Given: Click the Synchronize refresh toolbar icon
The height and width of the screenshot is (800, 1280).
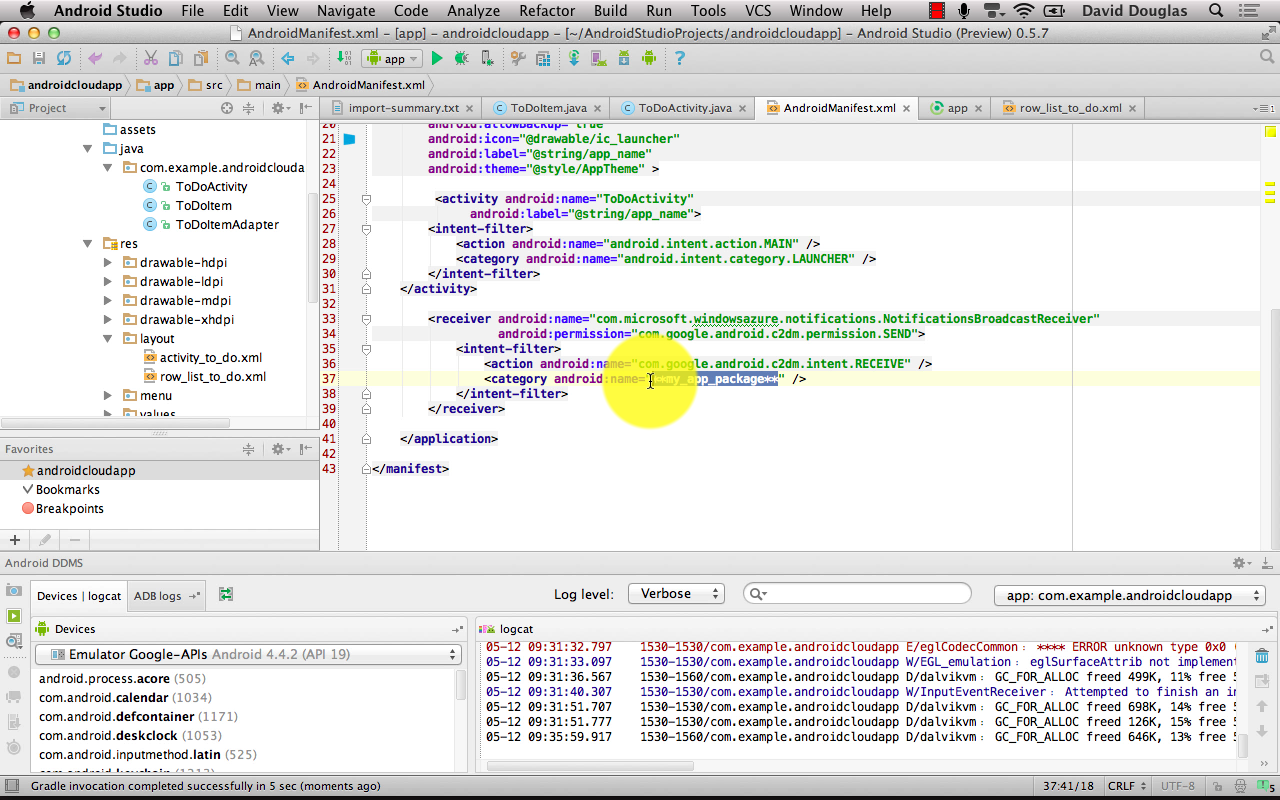Looking at the screenshot, I should tap(63, 59).
